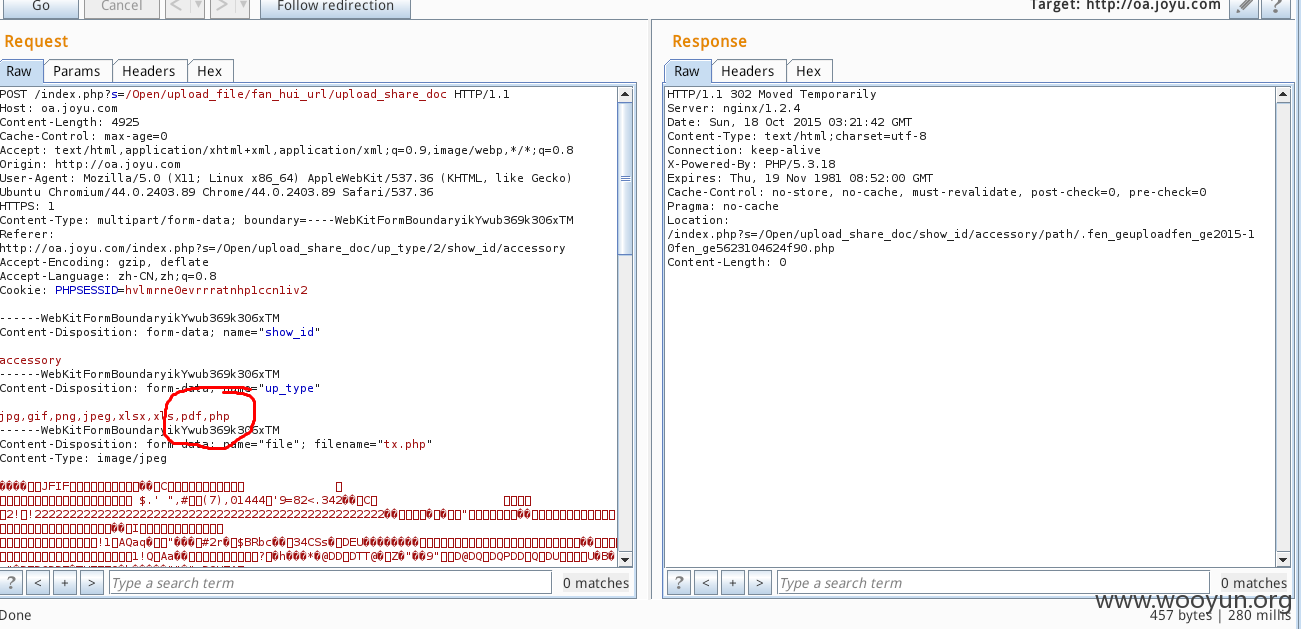Click the response '0 matches' counter
This screenshot has width=1301, height=629.
1254,582
